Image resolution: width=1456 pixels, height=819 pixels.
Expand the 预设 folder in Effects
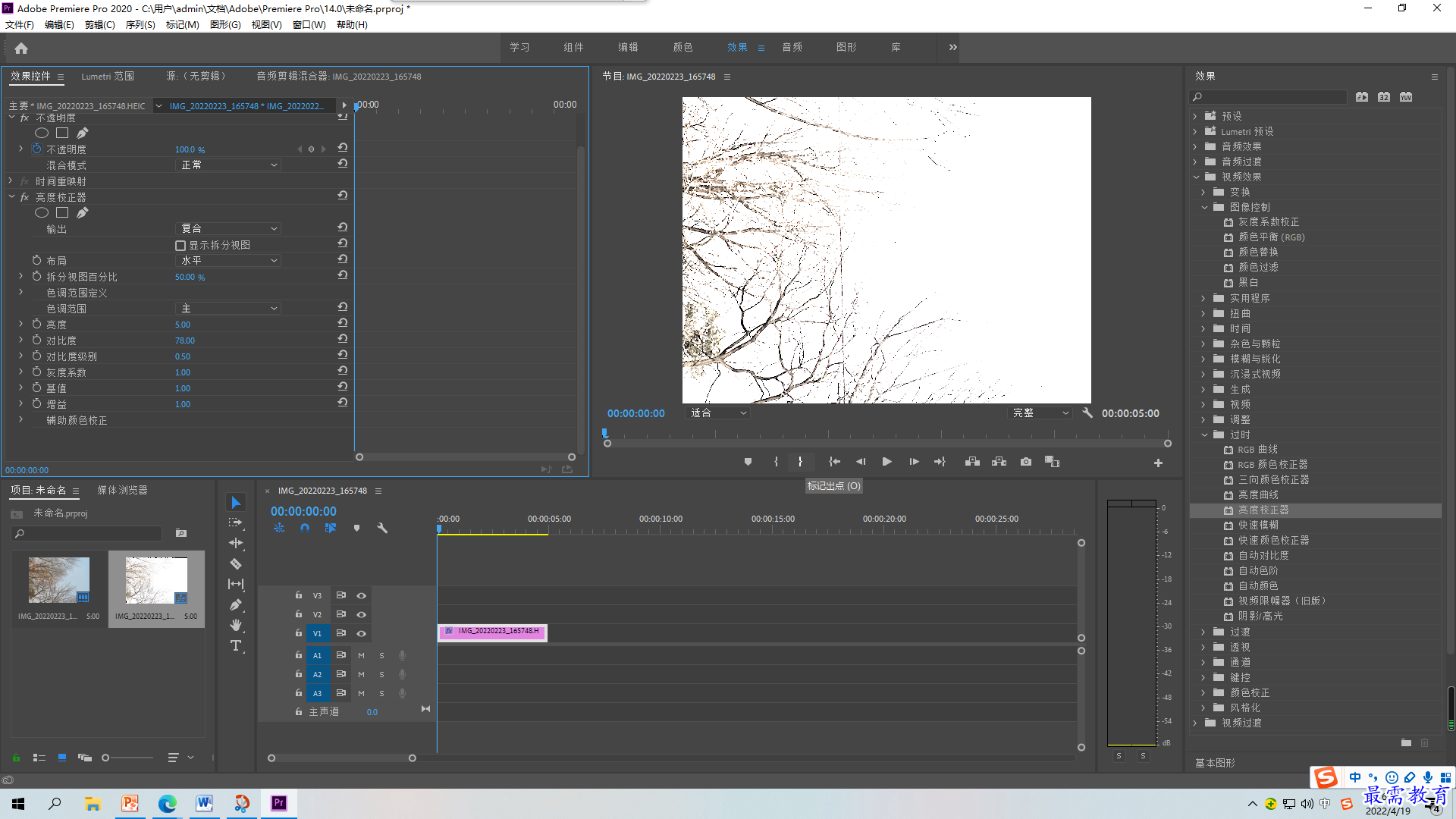[1195, 116]
